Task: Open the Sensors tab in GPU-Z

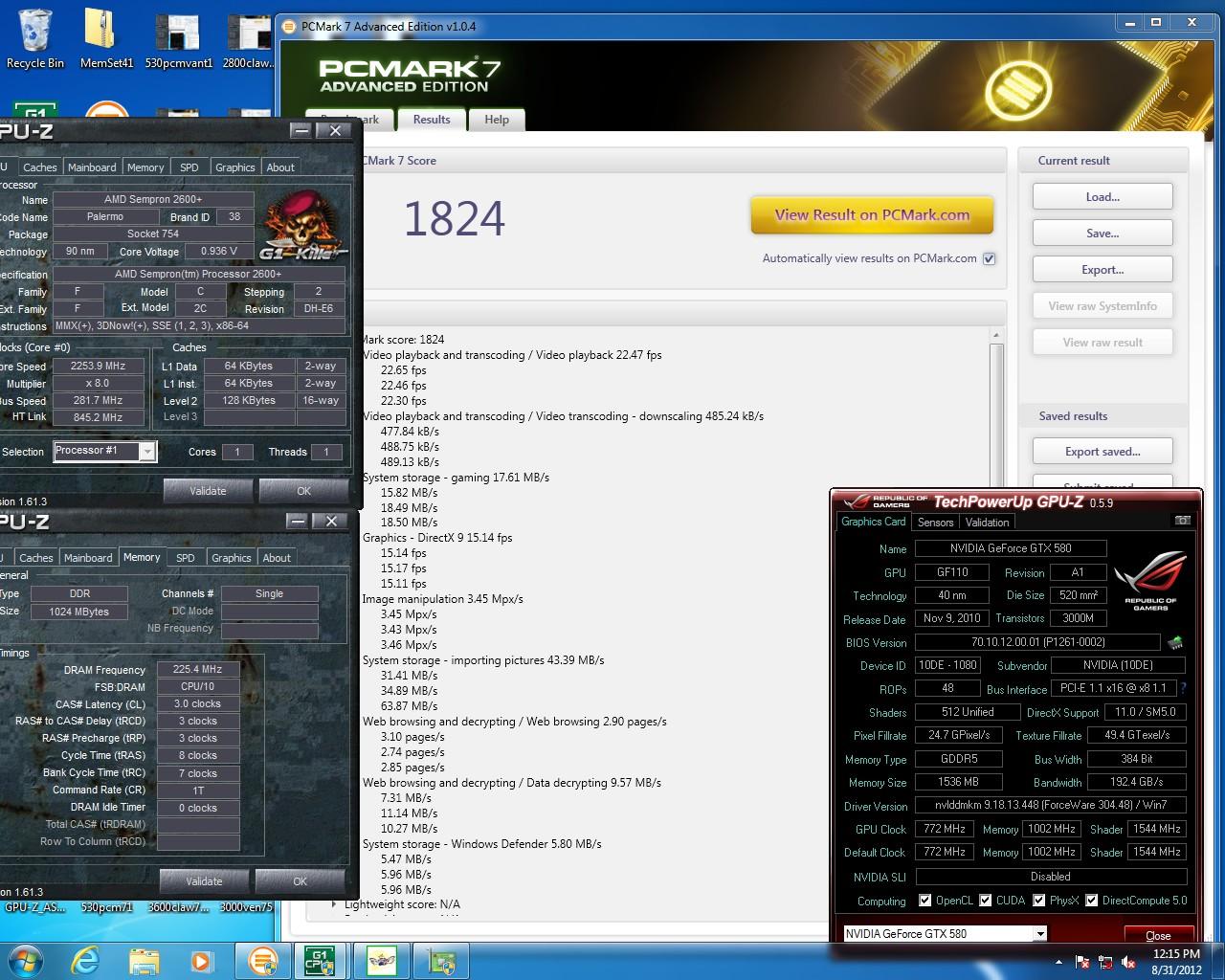Action: tap(935, 523)
